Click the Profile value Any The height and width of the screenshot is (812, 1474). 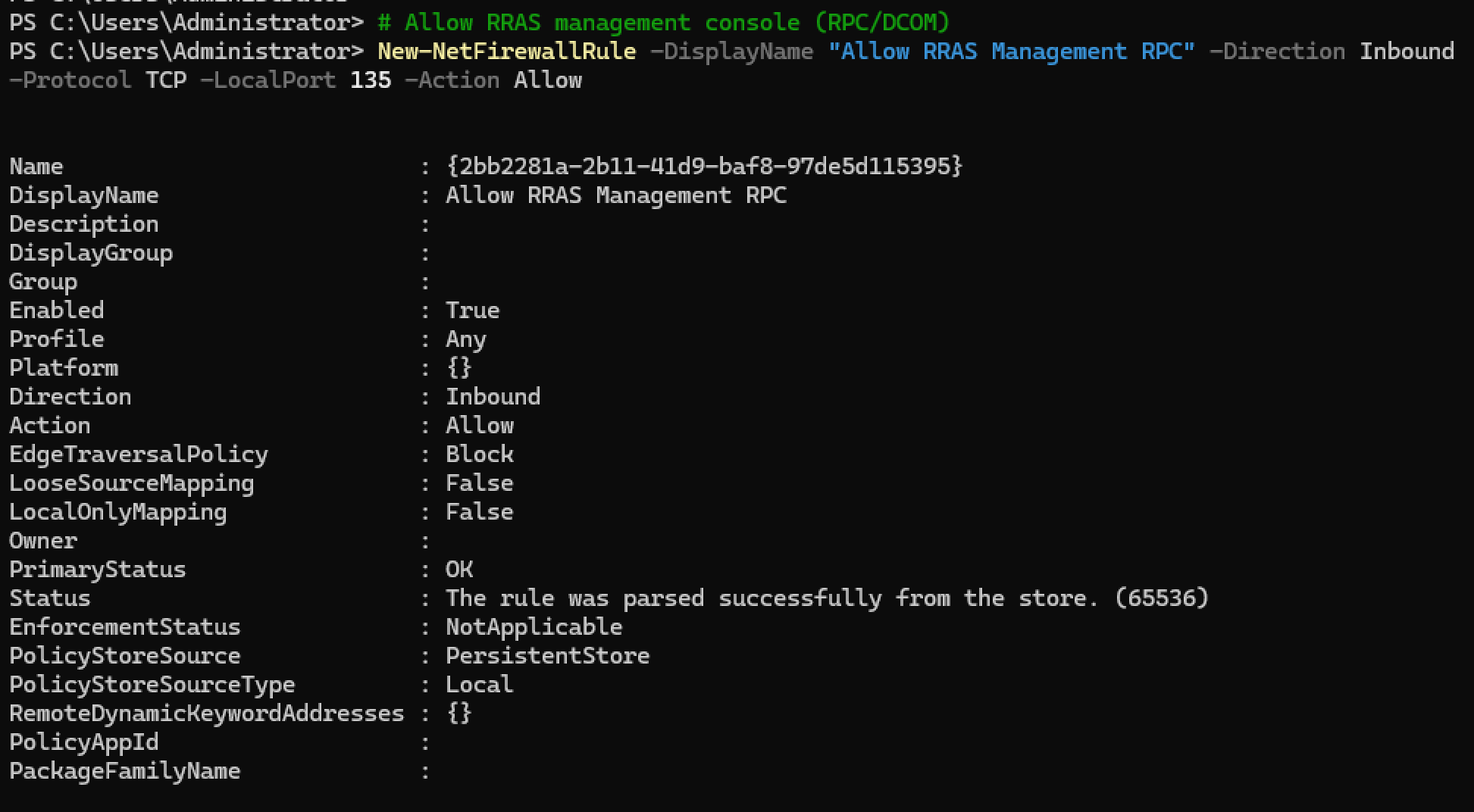click(465, 339)
